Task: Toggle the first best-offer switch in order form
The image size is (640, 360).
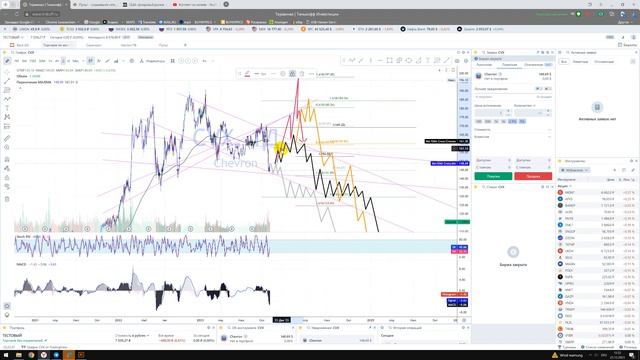Action: click(539, 89)
